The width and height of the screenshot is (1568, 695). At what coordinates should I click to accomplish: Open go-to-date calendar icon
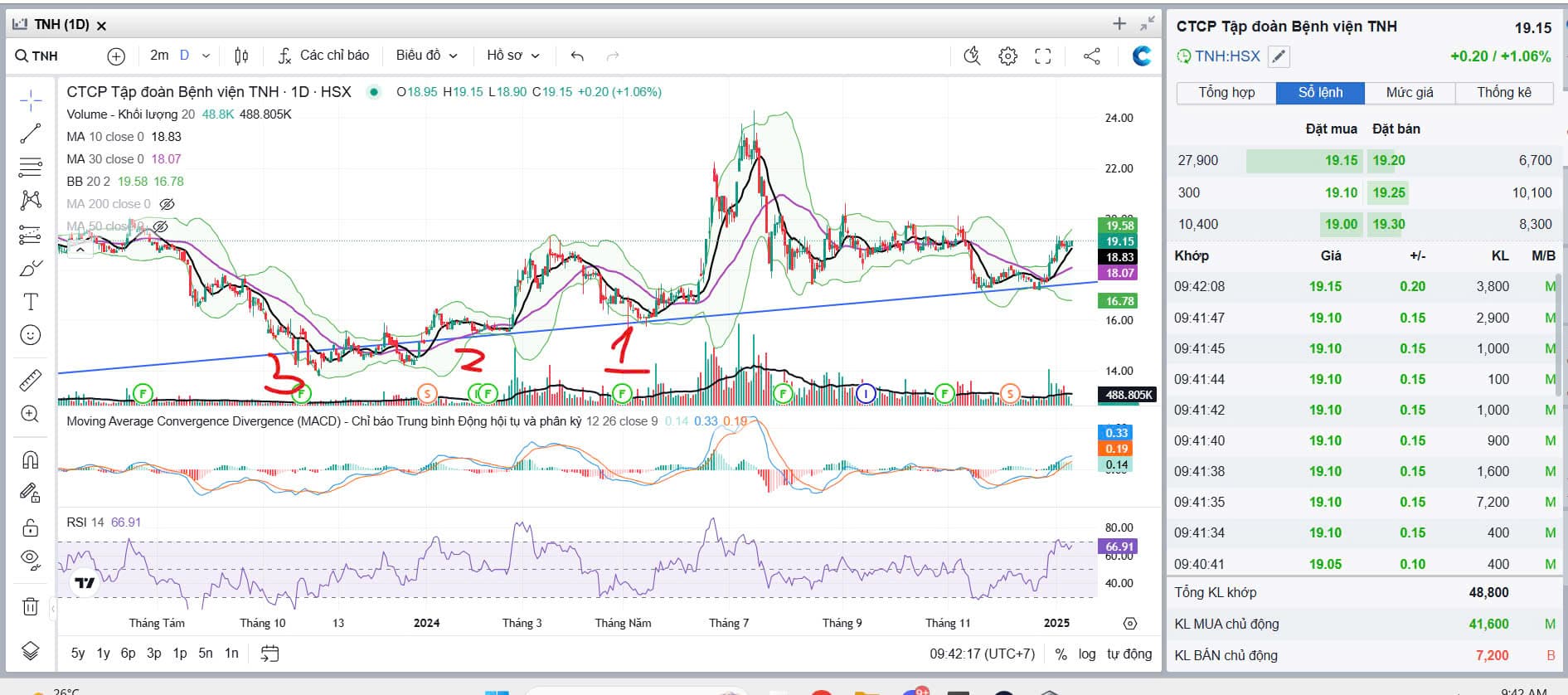tap(269, 654)
